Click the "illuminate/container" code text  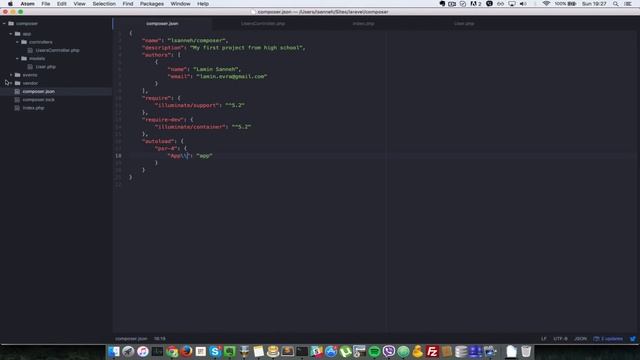click(190, 127)
